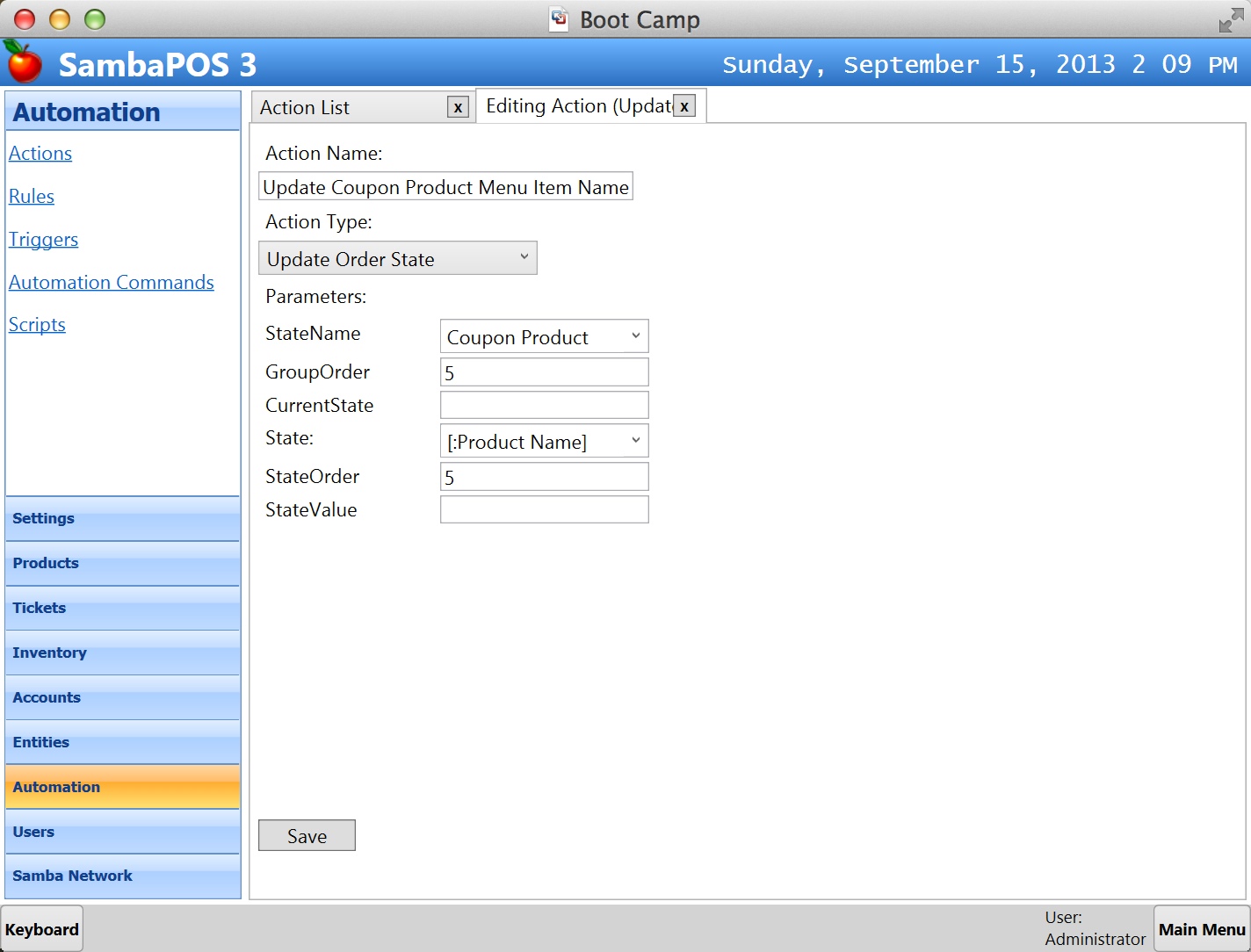Viewport: 1251px width, 952px height.
Task: Open the Automation Commands link
Action: coord(112,282)
